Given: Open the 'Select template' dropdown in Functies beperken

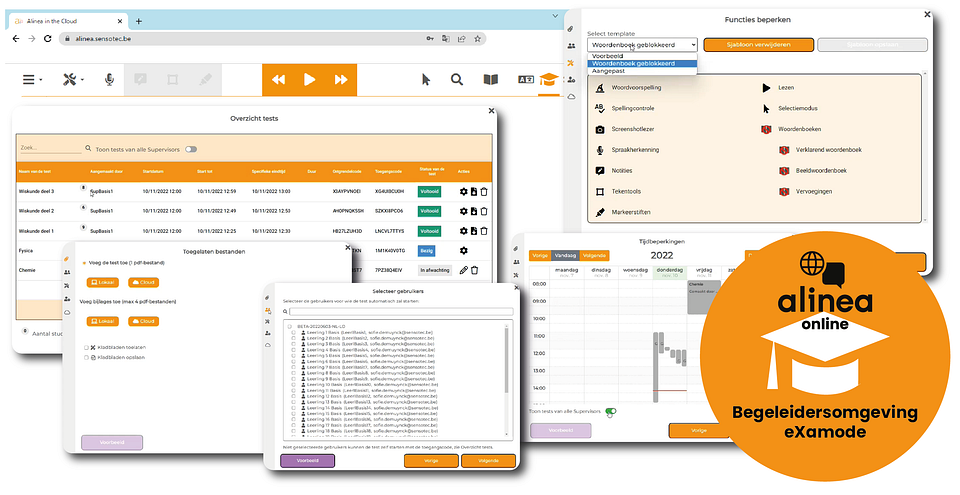Looking at the screenshot, I should [x=642, y=45].
